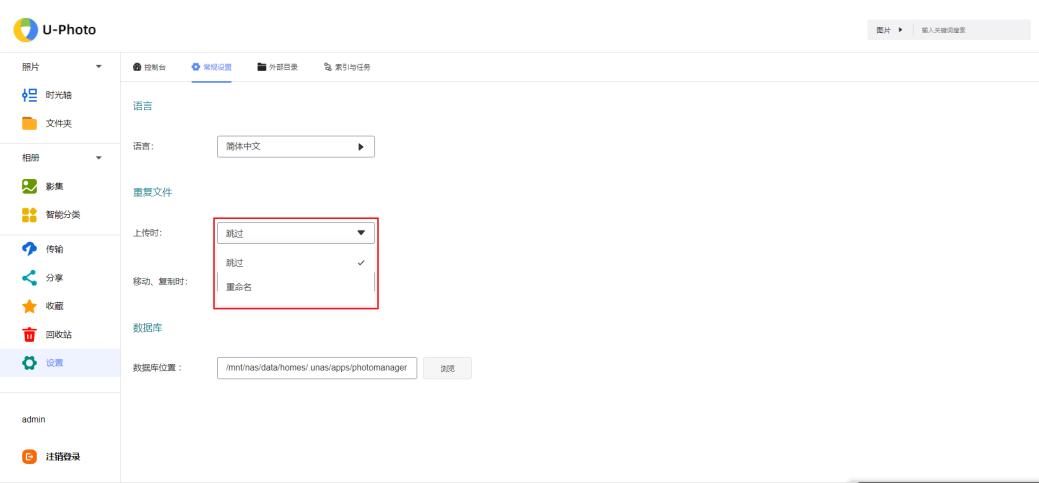Collapse the 相册 sidebar section

[x=98, y=158]
